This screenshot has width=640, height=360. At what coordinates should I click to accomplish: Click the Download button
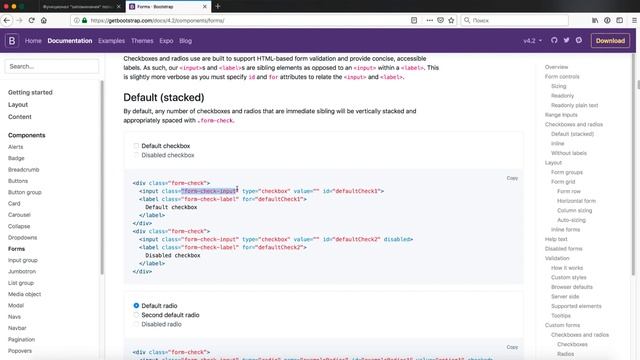click(610, 41)
